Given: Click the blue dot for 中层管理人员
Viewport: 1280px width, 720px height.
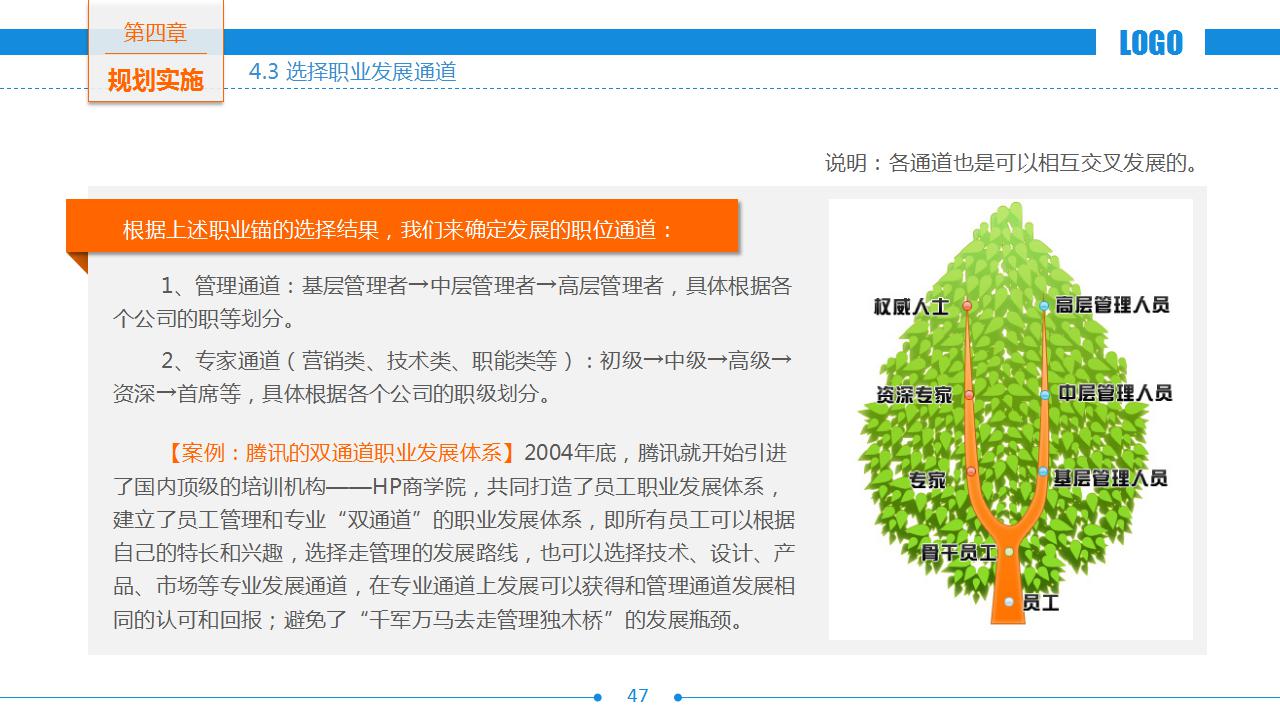Looking at the screenshot, I should click(1045, 395).
